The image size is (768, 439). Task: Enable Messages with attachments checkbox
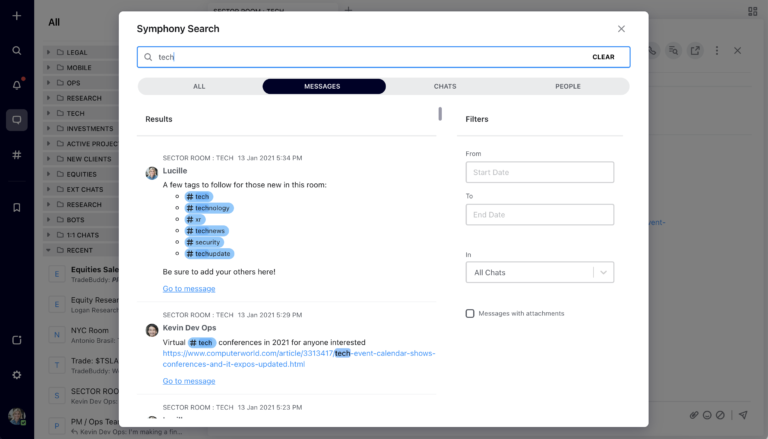[x=470, y=313]
